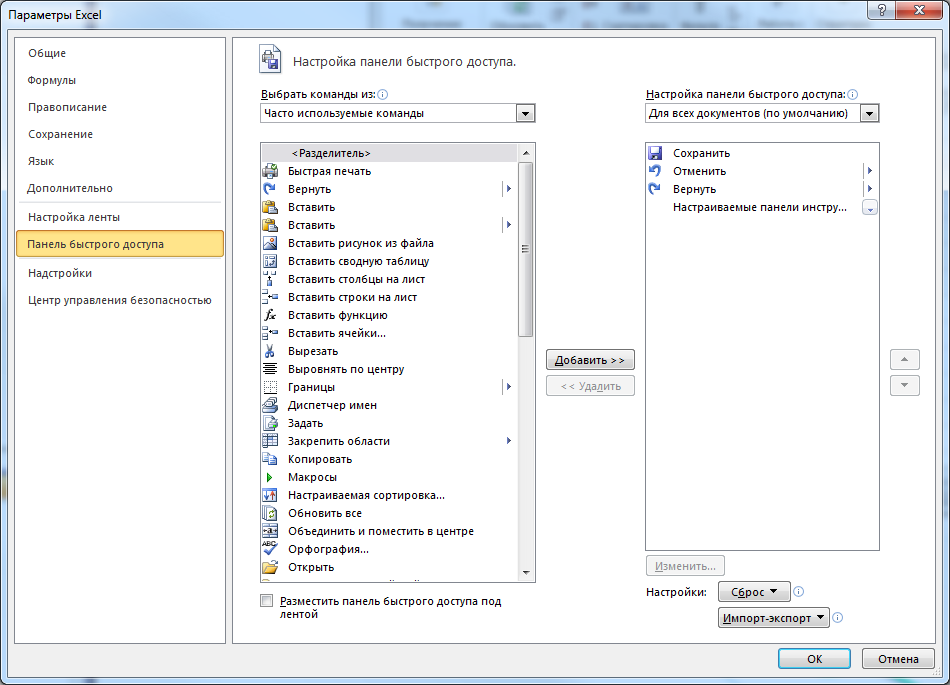Select the Задать print area icon
The height and width of the screenshot is (685, 950).
point(270,423)
